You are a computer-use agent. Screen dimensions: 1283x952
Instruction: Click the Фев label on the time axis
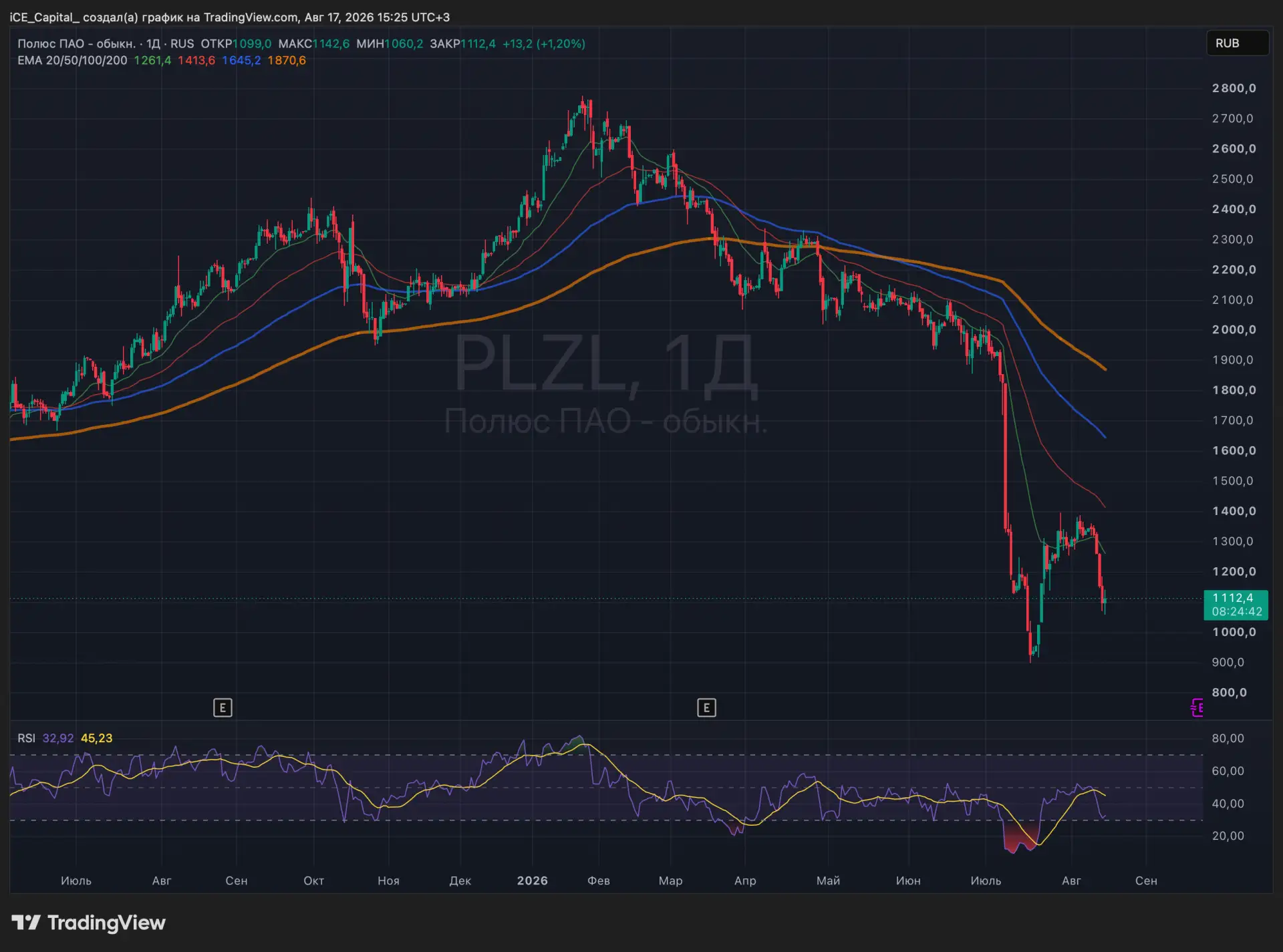[x=599, y=881]
